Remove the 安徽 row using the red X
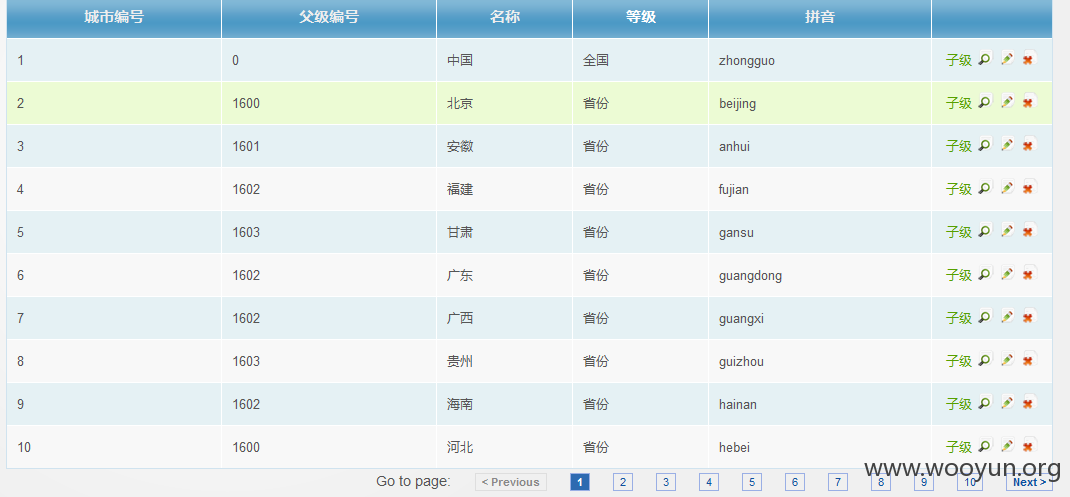This screenshot has width=1070, height=497. (1028, 145)
